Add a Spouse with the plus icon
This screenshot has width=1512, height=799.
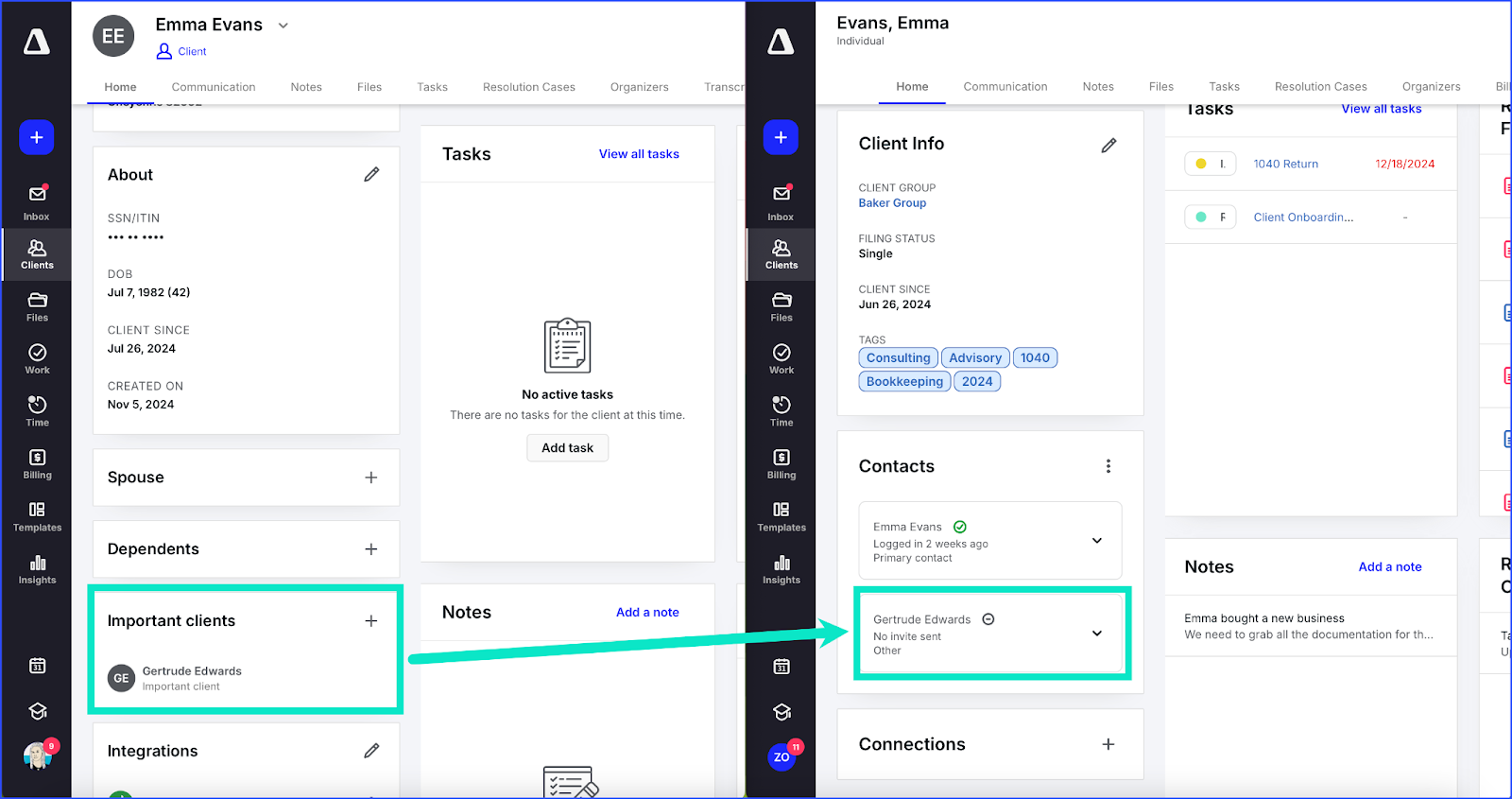tap(370, 478)
